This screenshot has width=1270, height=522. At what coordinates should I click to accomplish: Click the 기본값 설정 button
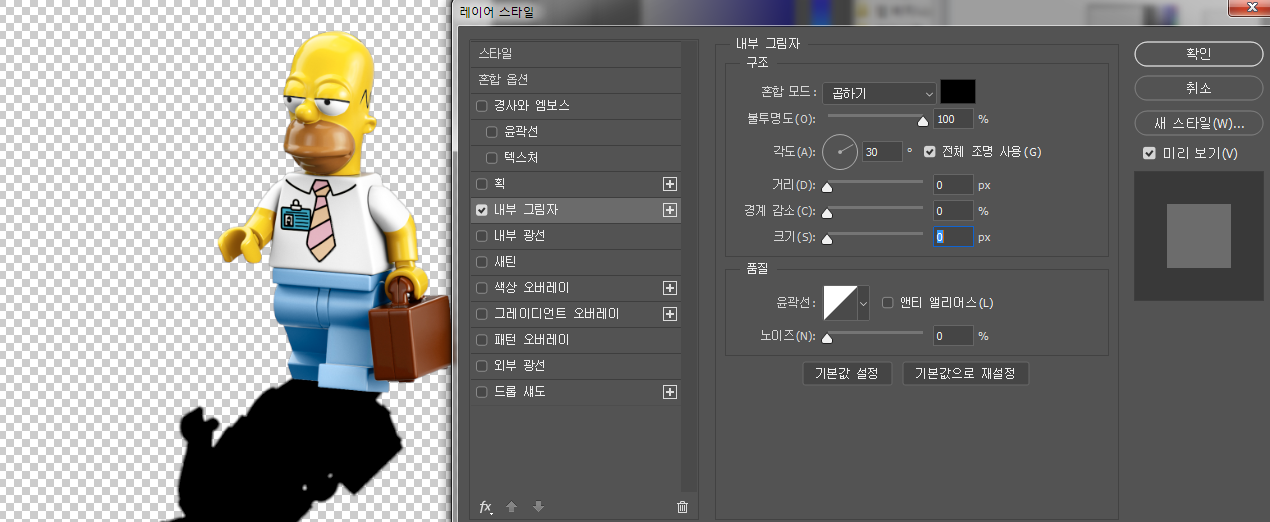(x=846, y=373)
